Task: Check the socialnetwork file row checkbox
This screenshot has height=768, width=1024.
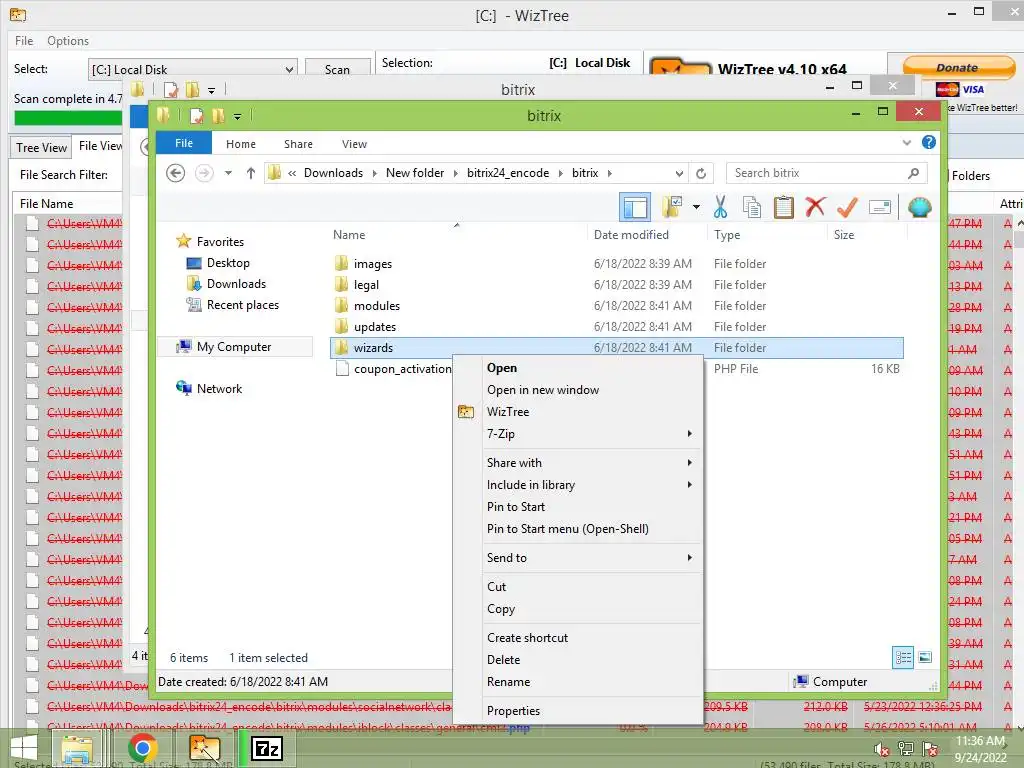Action: [32, 706]
